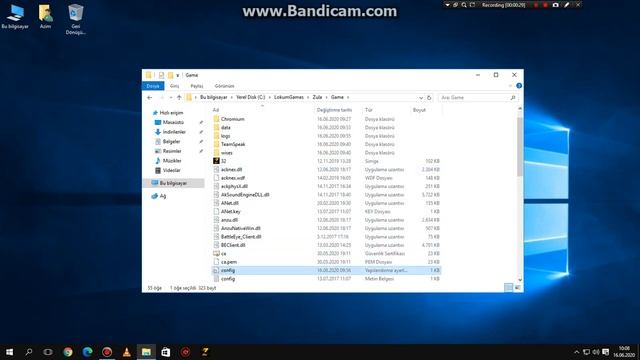The width and height of the screenshot is (640, 360).
Task: Sort files by Ad column
Action: (x=216, y=110)
